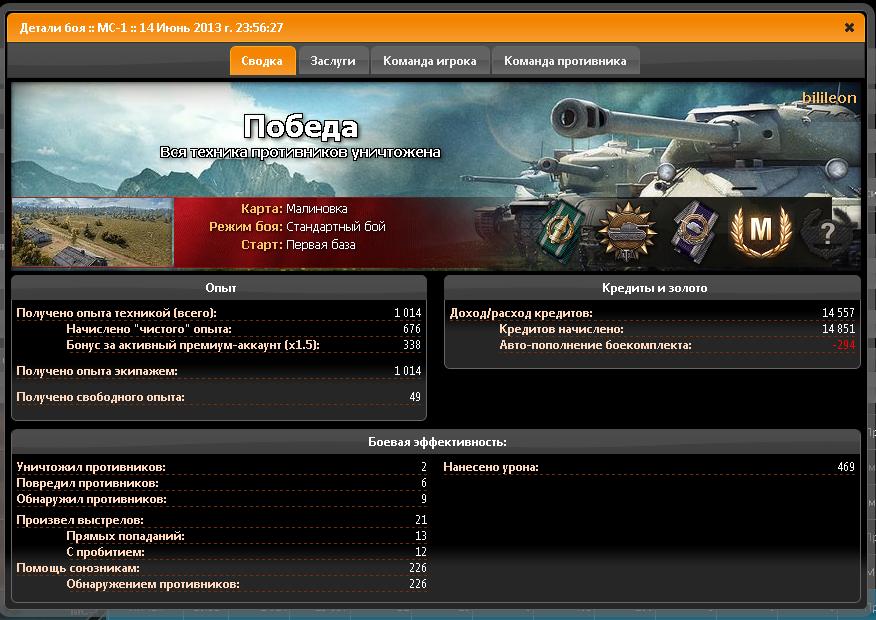Click the purple ribbon medal icon

tap(694, 231)
